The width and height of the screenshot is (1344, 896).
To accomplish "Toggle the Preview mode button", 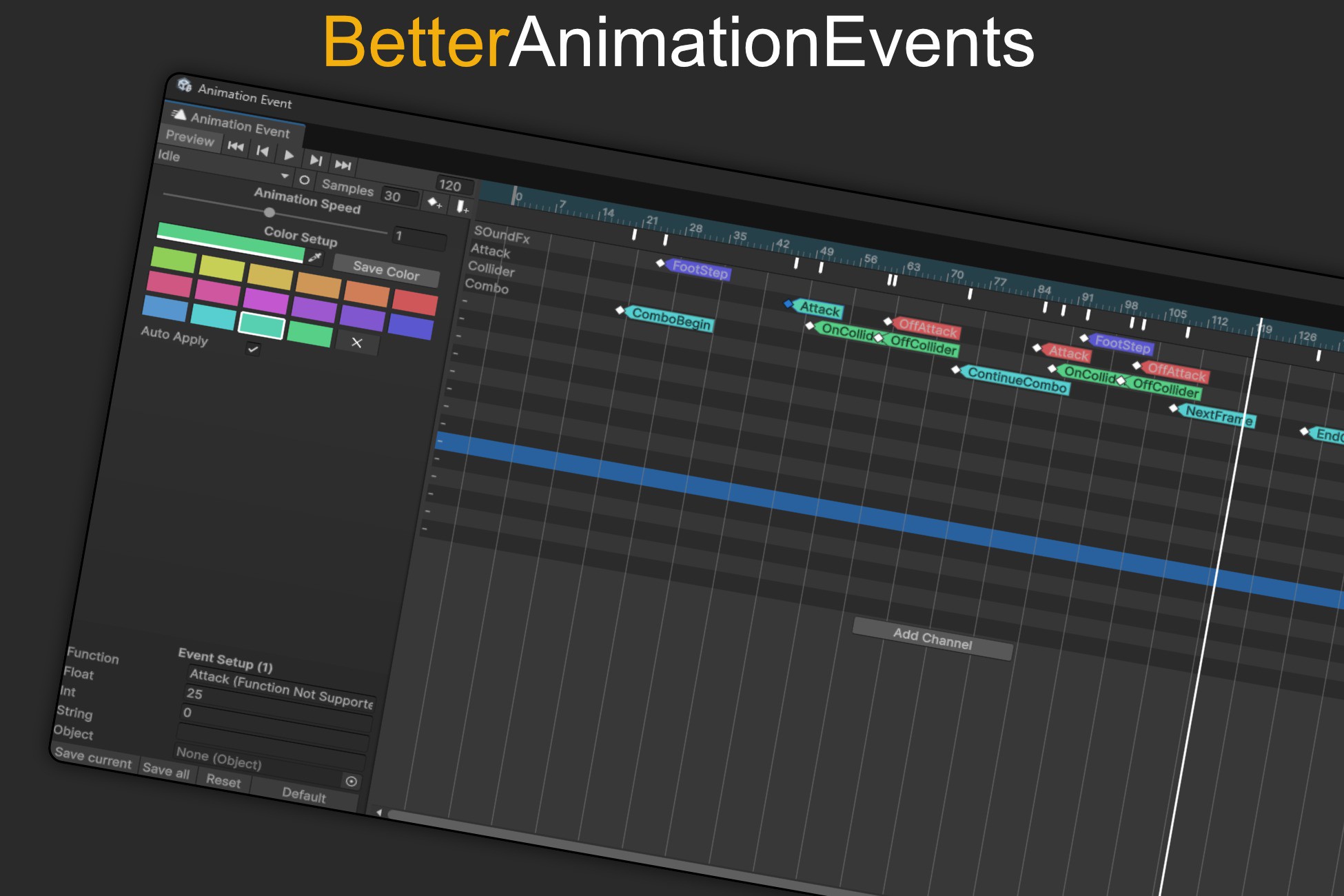I will tap(190, 139).
